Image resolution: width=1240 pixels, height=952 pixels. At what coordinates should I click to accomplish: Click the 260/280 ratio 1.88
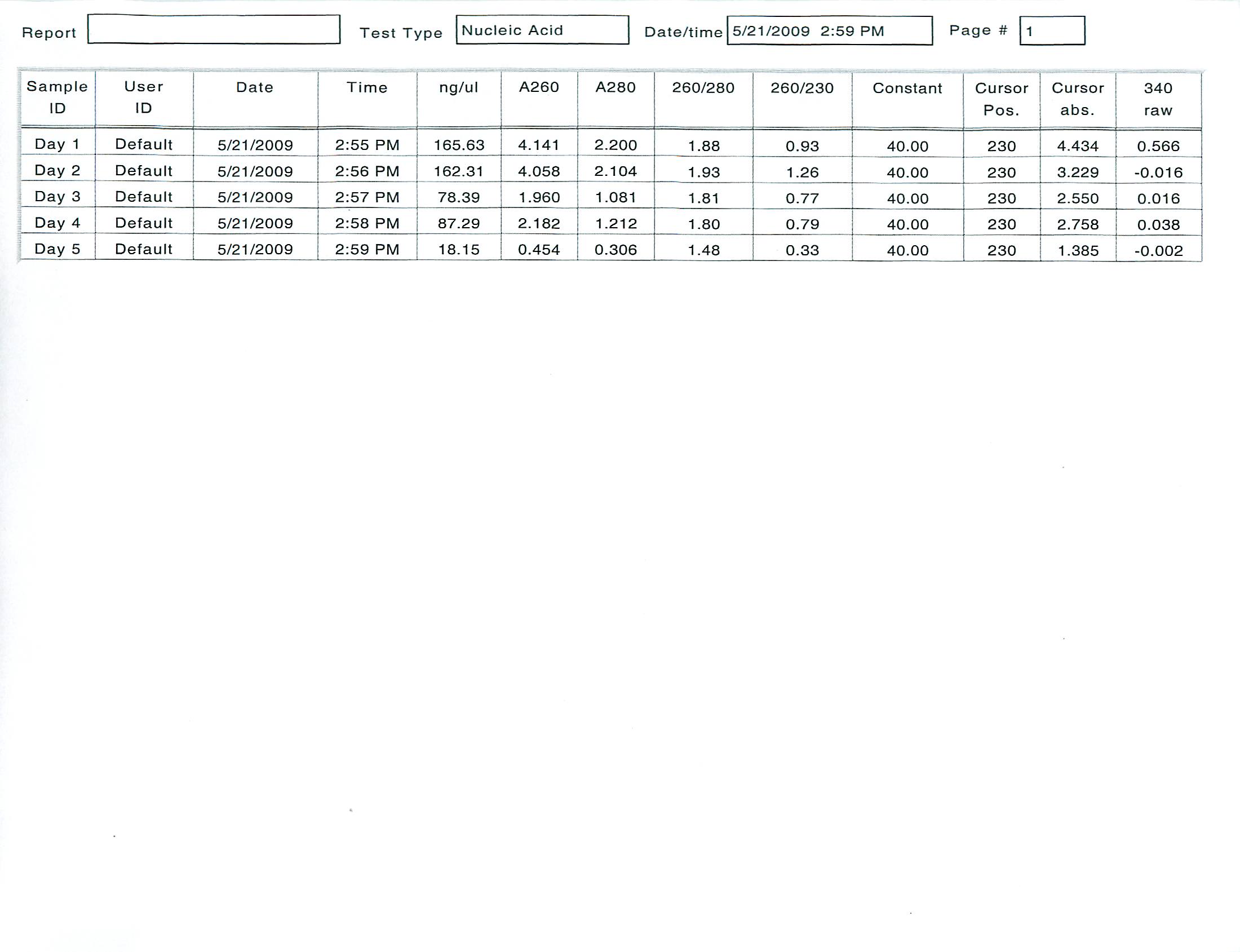tap(704, 146)
